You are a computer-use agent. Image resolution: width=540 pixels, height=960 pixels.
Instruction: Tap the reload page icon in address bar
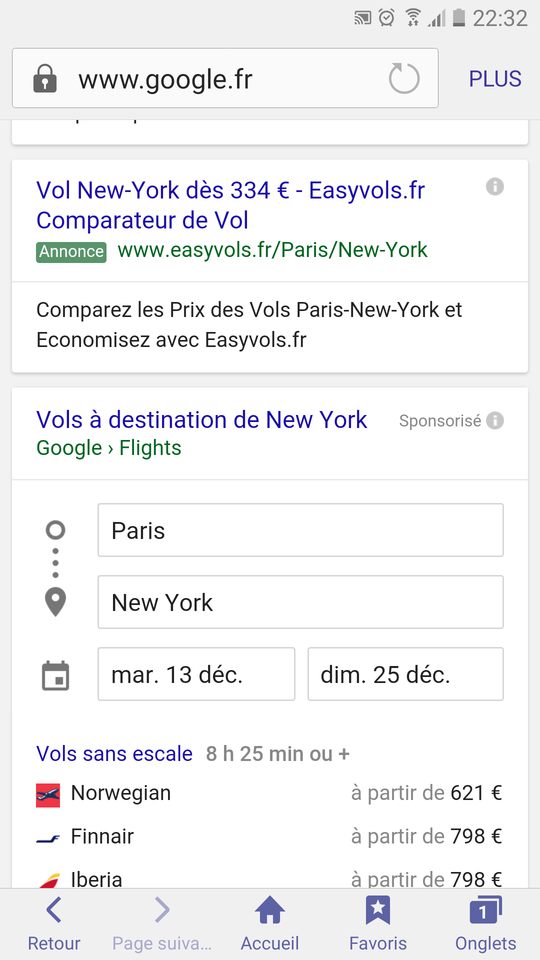point(404,78)
